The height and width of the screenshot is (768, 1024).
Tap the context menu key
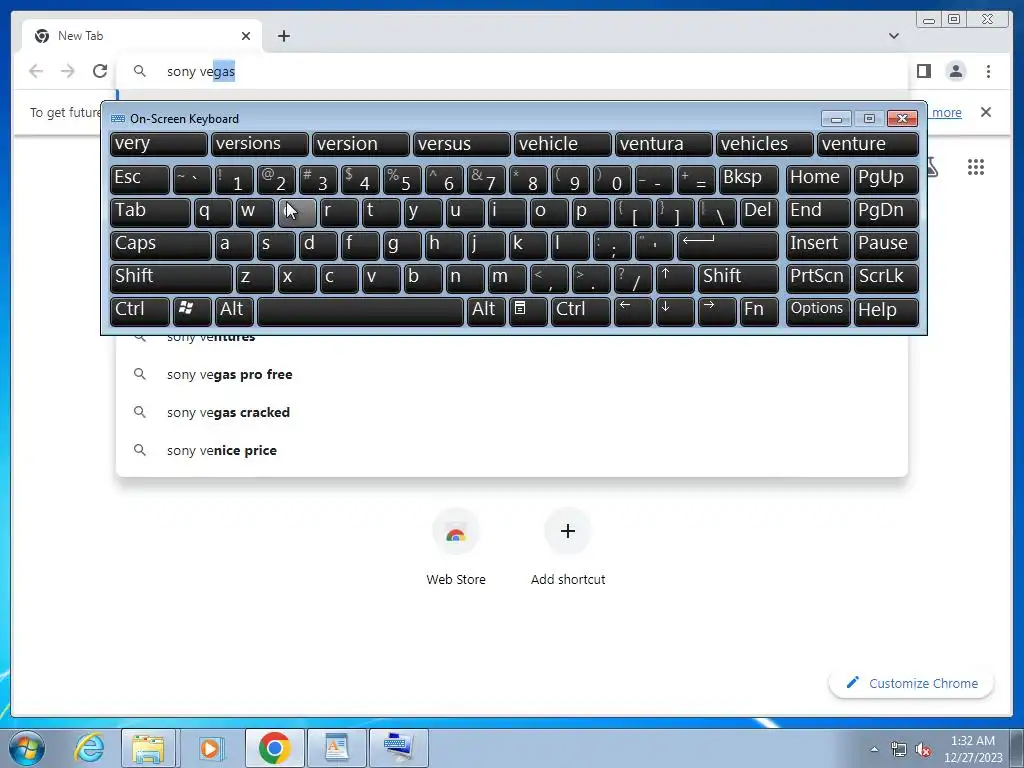click(528, 312)
